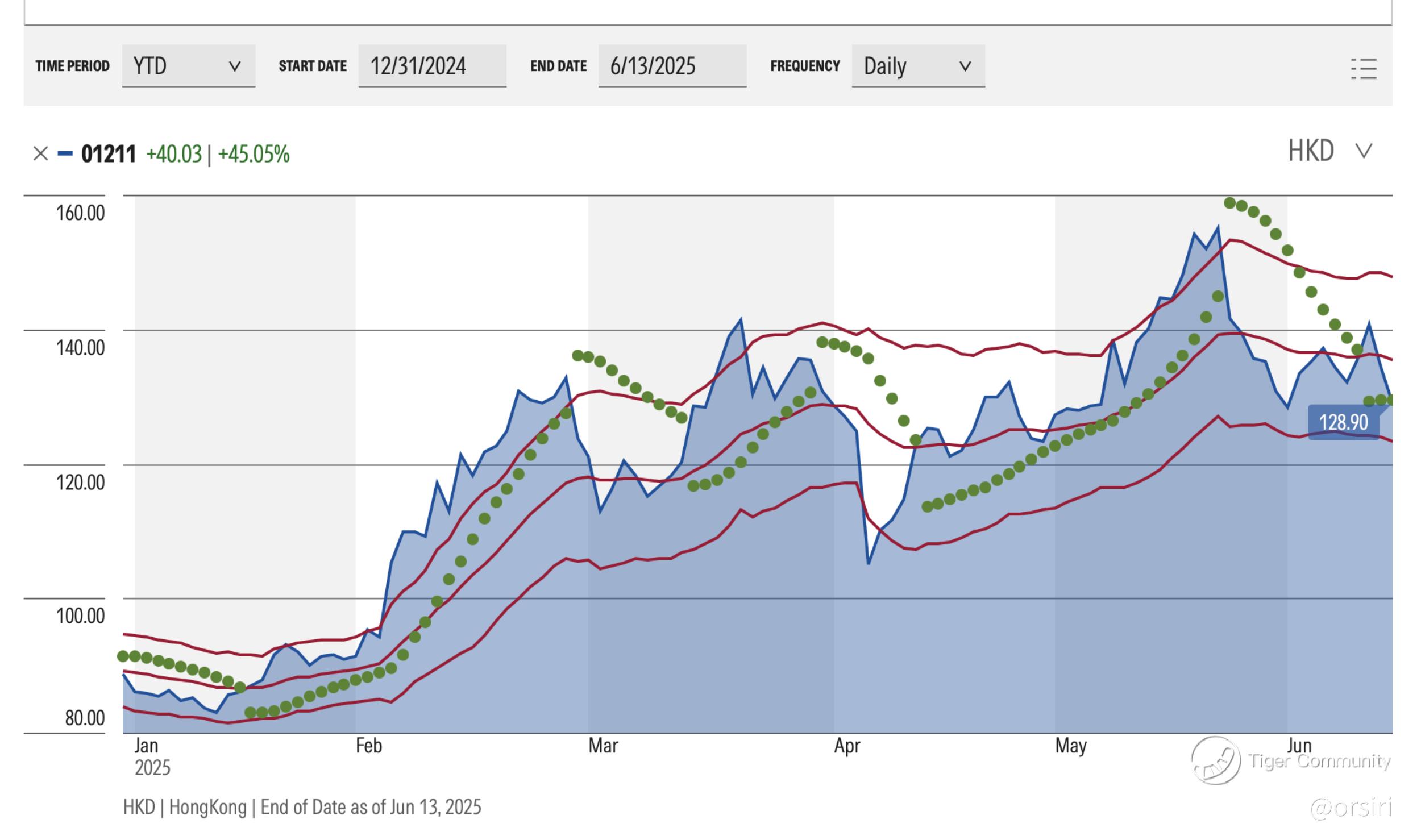Screen dimensions: 1421x840
Task: Open the Frequency Daily dropdown
Action: point(917,66)
